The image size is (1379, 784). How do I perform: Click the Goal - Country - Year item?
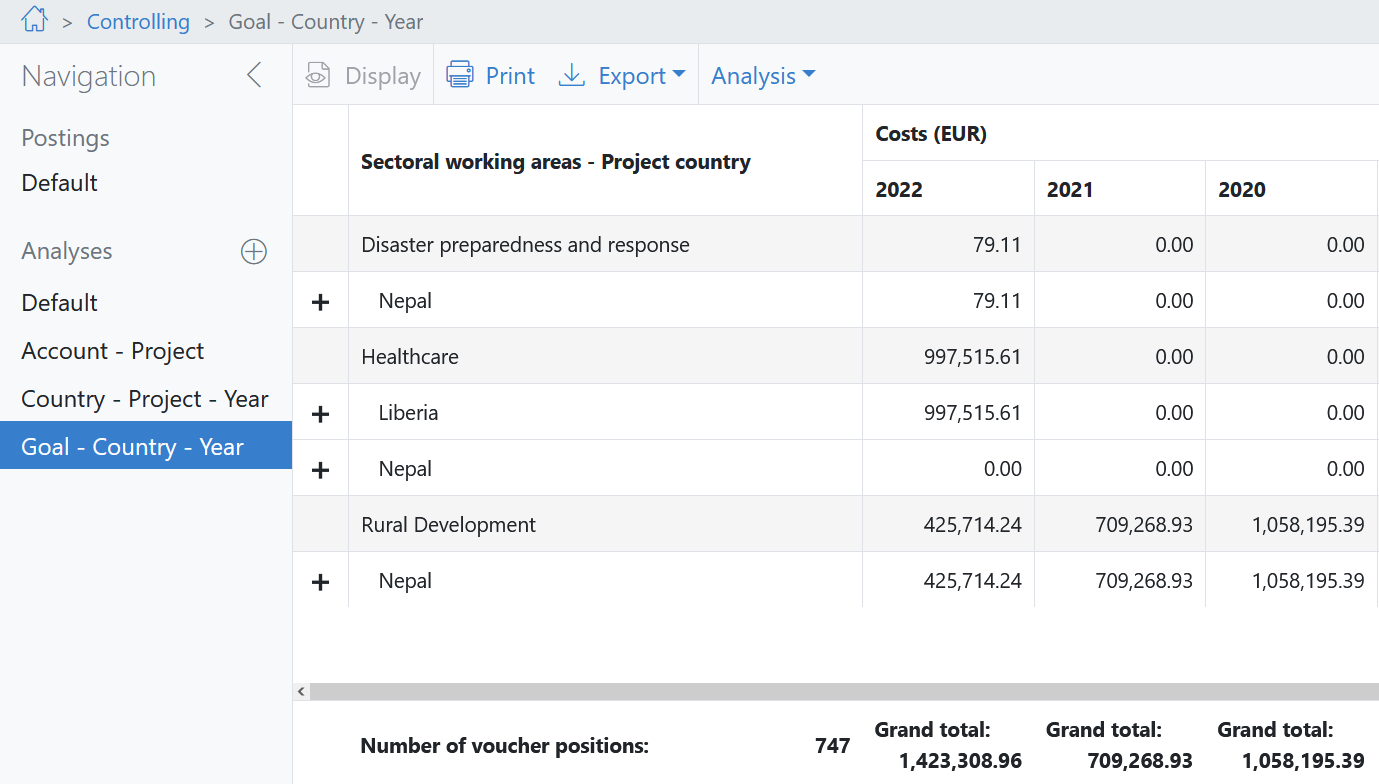coord(133,447)
